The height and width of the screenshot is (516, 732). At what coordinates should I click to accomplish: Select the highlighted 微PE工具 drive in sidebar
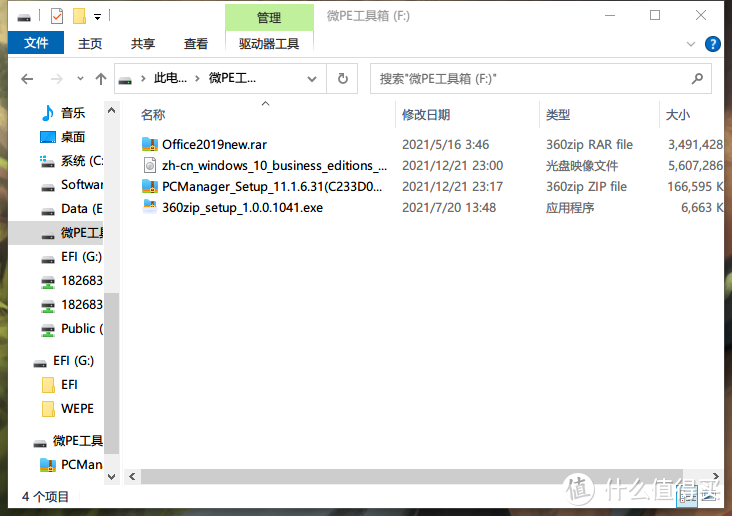pos(56,233)
